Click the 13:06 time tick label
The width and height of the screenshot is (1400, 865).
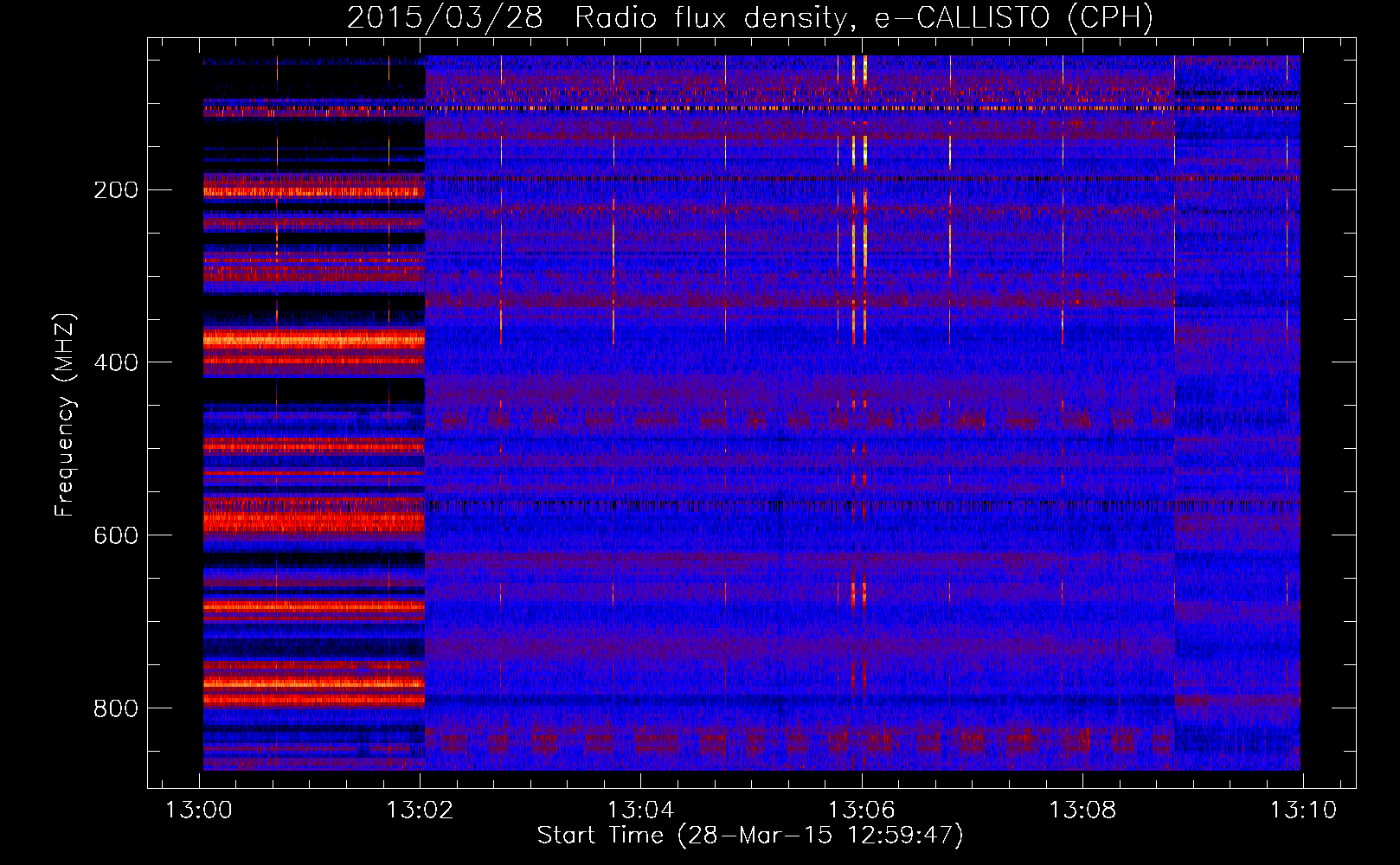coord(862,811)
